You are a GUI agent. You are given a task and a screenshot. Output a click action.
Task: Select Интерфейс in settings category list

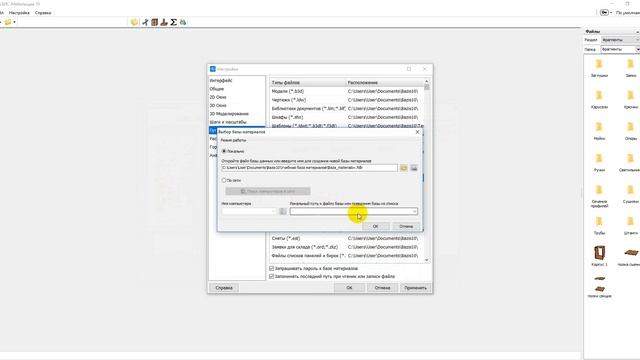221,80
